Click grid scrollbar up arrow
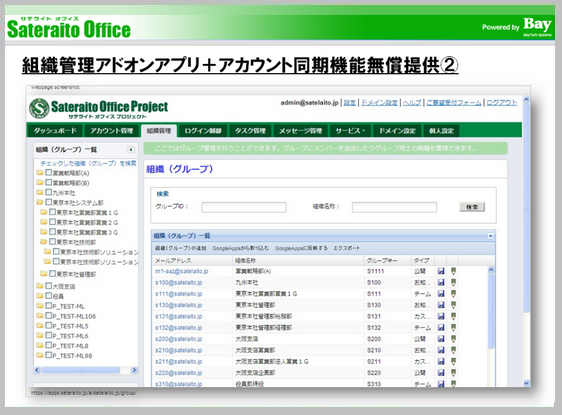This screenshot has height=415, width=562. click(491, 270)
